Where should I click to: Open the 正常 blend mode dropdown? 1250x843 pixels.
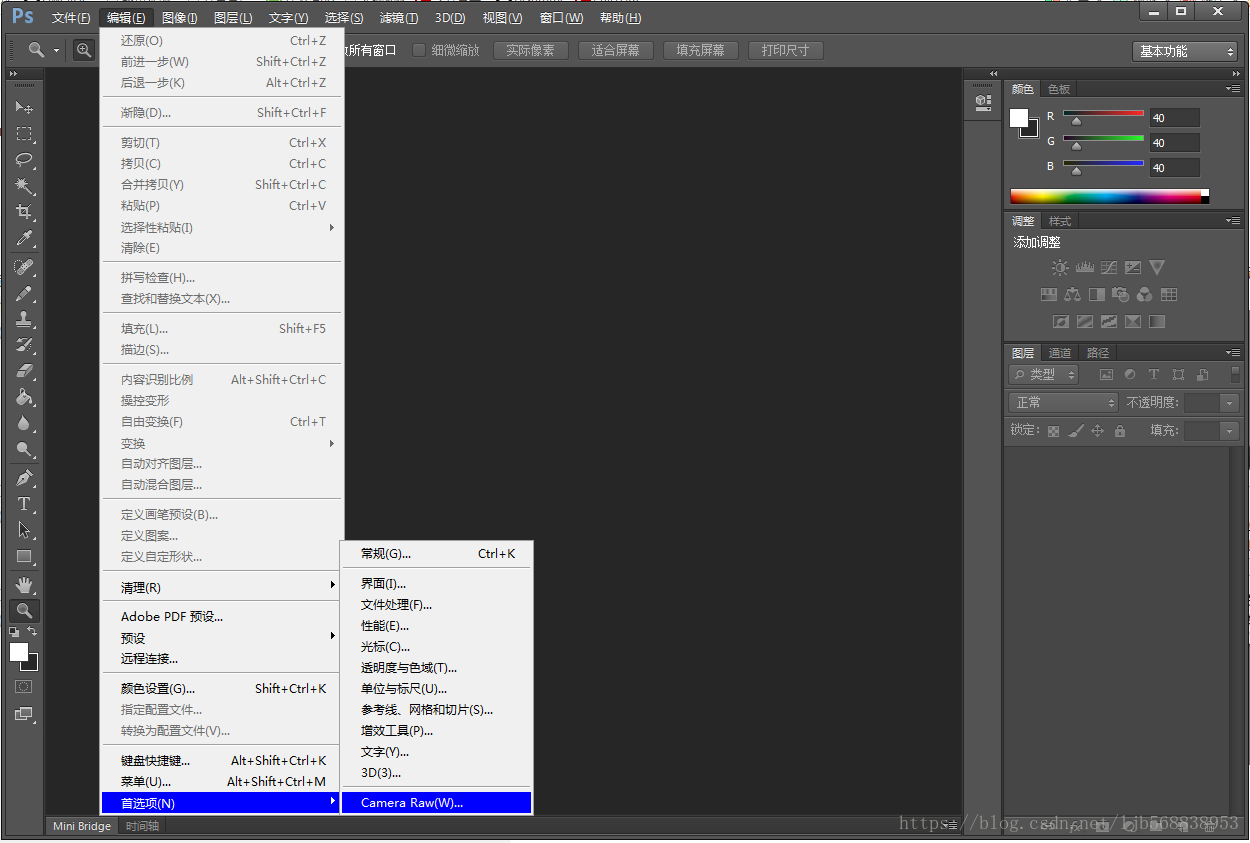coord(1063,402)
